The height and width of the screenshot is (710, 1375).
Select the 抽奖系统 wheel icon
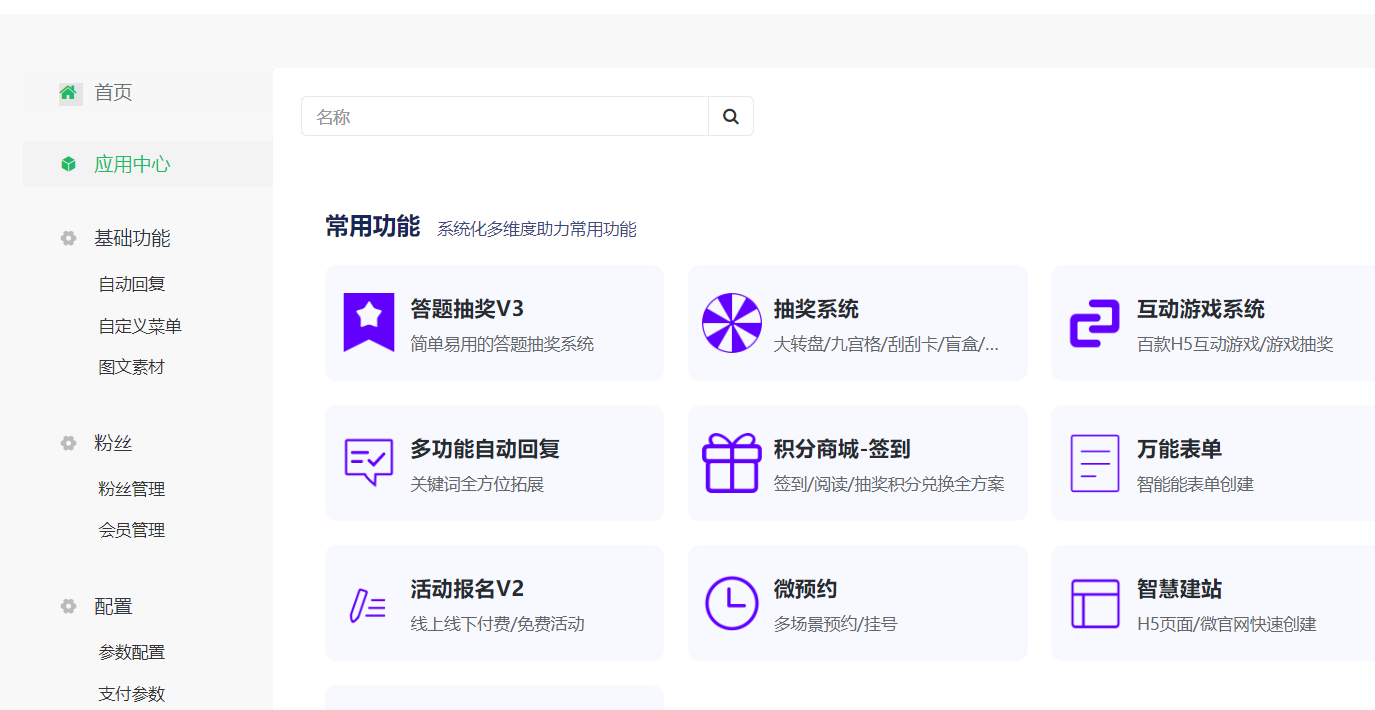731,322
